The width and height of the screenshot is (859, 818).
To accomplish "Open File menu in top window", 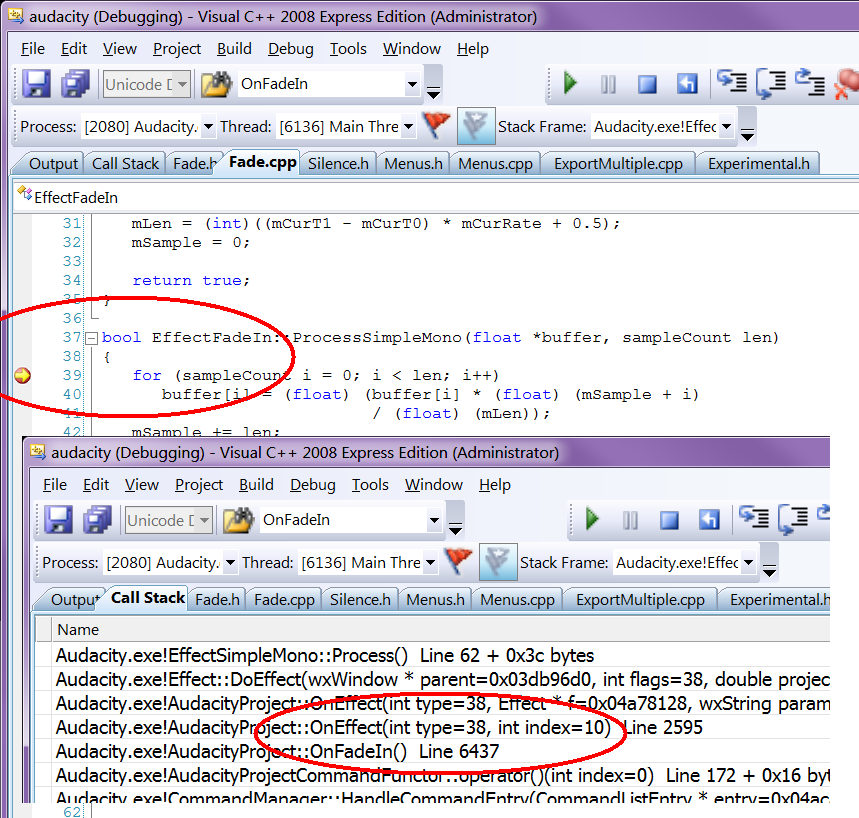I will 33,49.
